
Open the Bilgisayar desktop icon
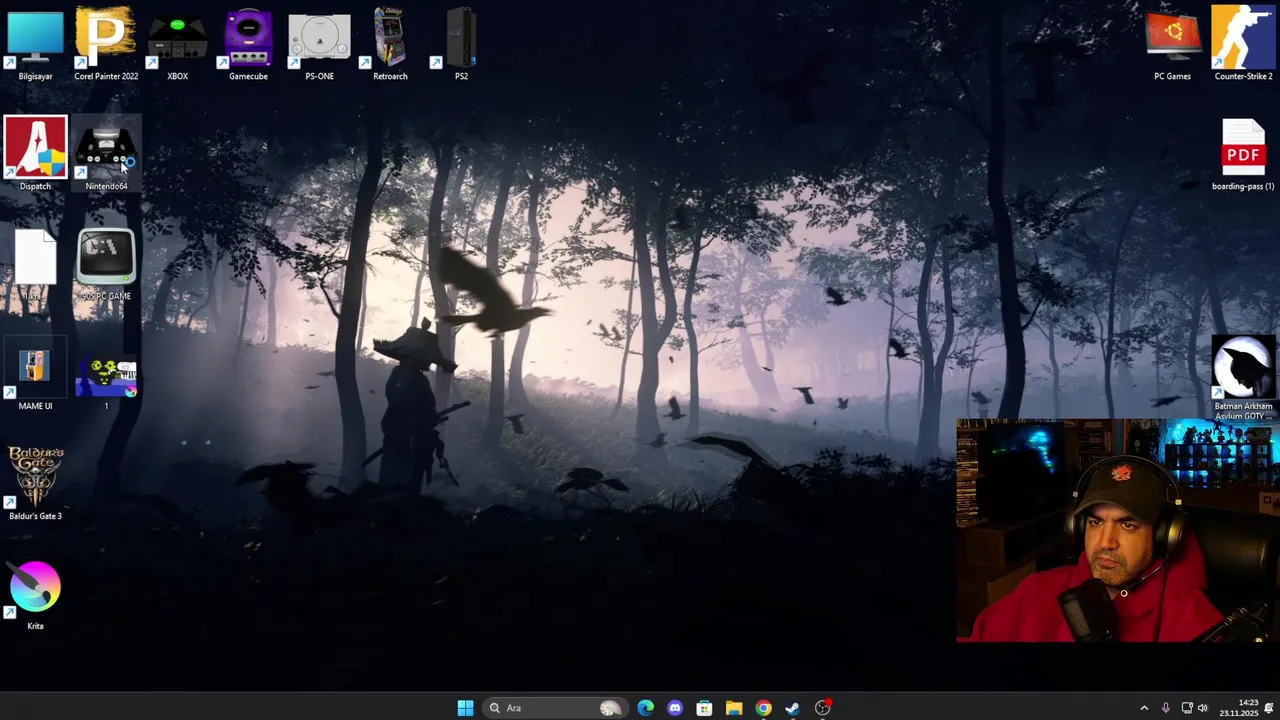[35, 42]
